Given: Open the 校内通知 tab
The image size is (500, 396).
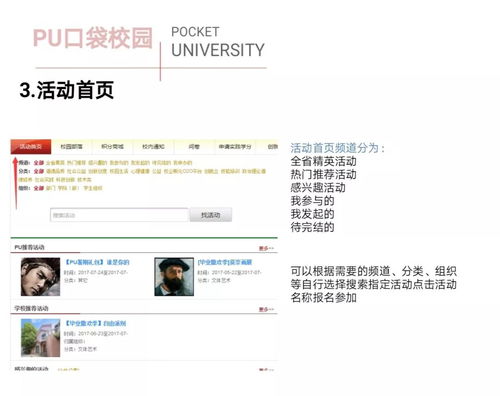Looking at the screenshot, I should pos(153,147).
